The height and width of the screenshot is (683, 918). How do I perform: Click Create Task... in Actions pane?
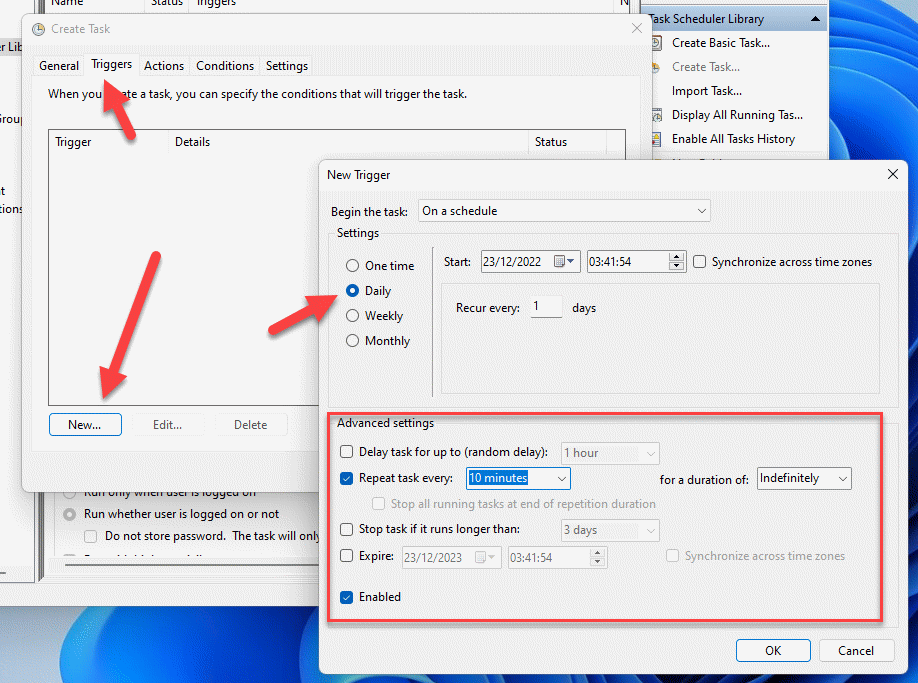point(705,67)
